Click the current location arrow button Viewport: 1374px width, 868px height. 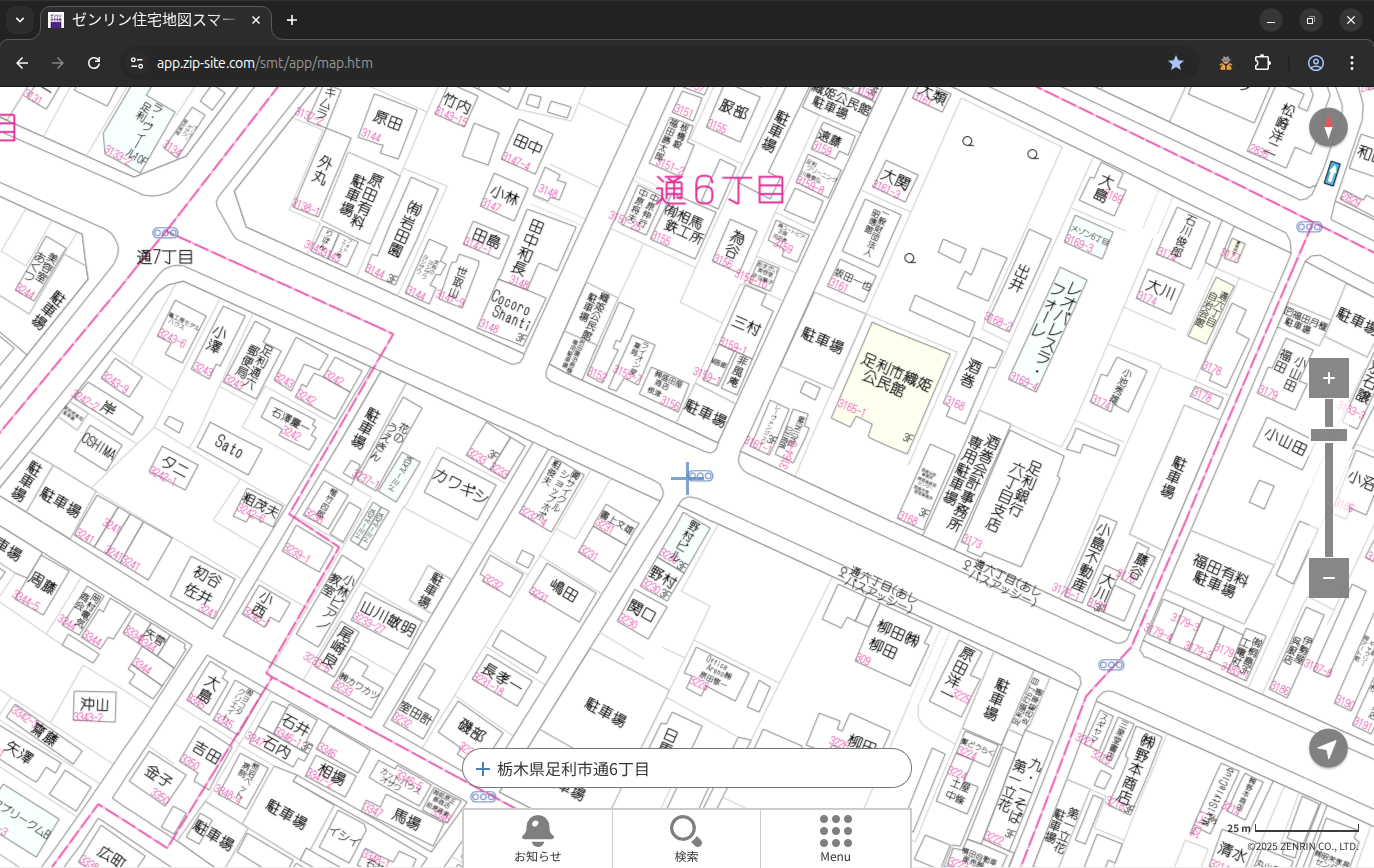click(x=1328, y=748)
